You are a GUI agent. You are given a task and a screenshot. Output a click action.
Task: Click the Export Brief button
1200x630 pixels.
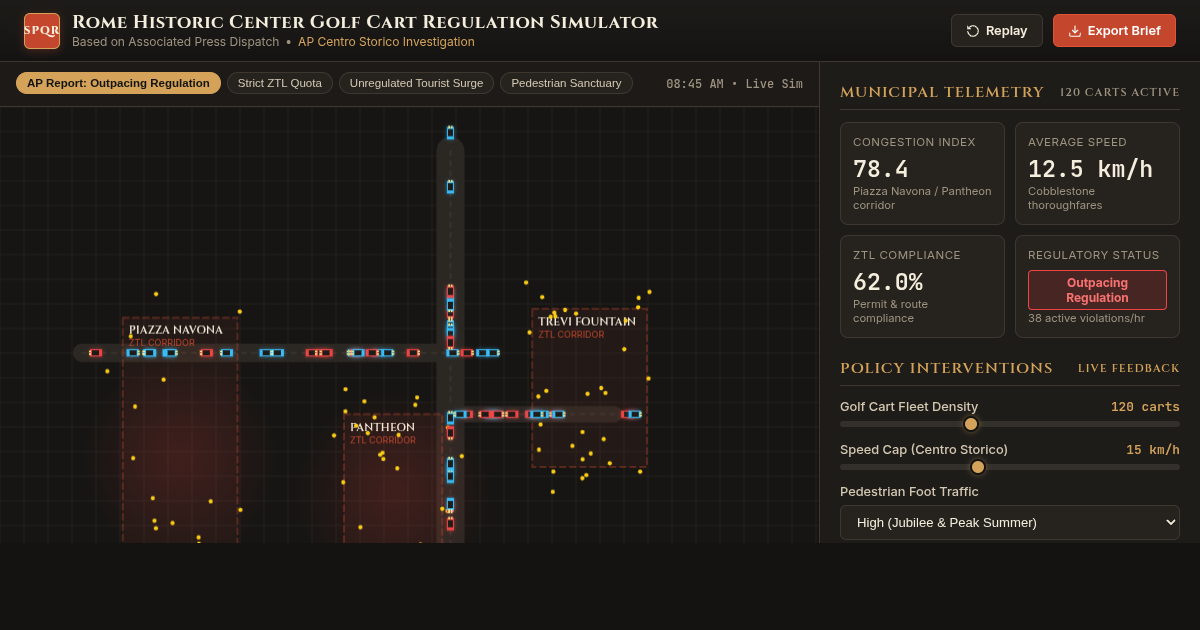[1114, 31]
